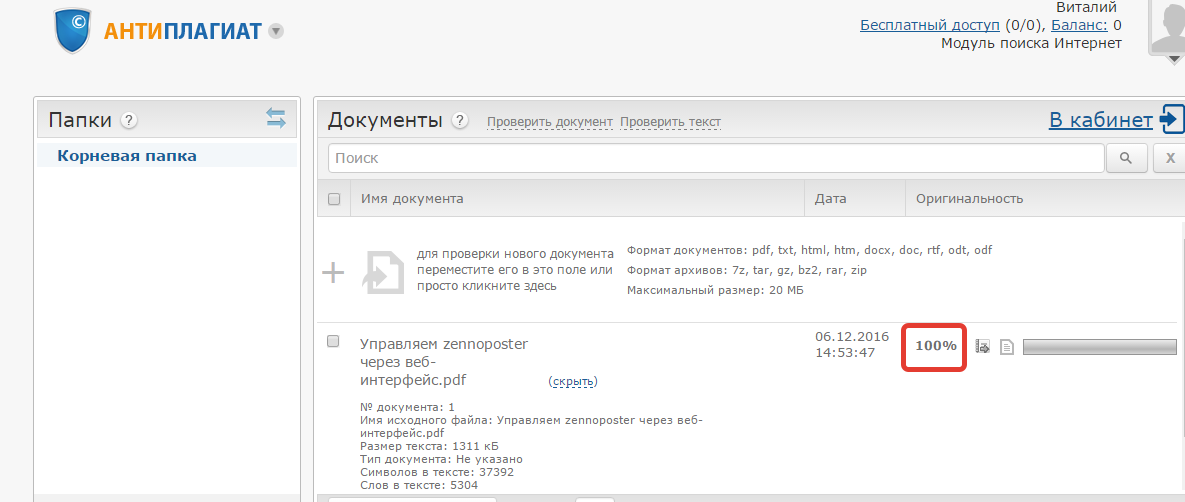Open the user profile avatar menu

click(x=1168, y=30)
